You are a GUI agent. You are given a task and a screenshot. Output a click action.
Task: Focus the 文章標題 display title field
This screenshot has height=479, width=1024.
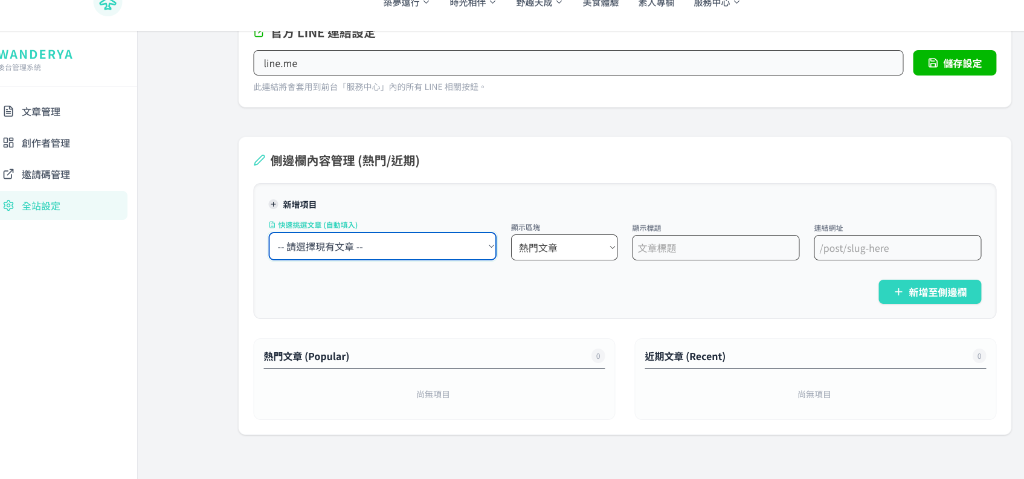point(715,248)
